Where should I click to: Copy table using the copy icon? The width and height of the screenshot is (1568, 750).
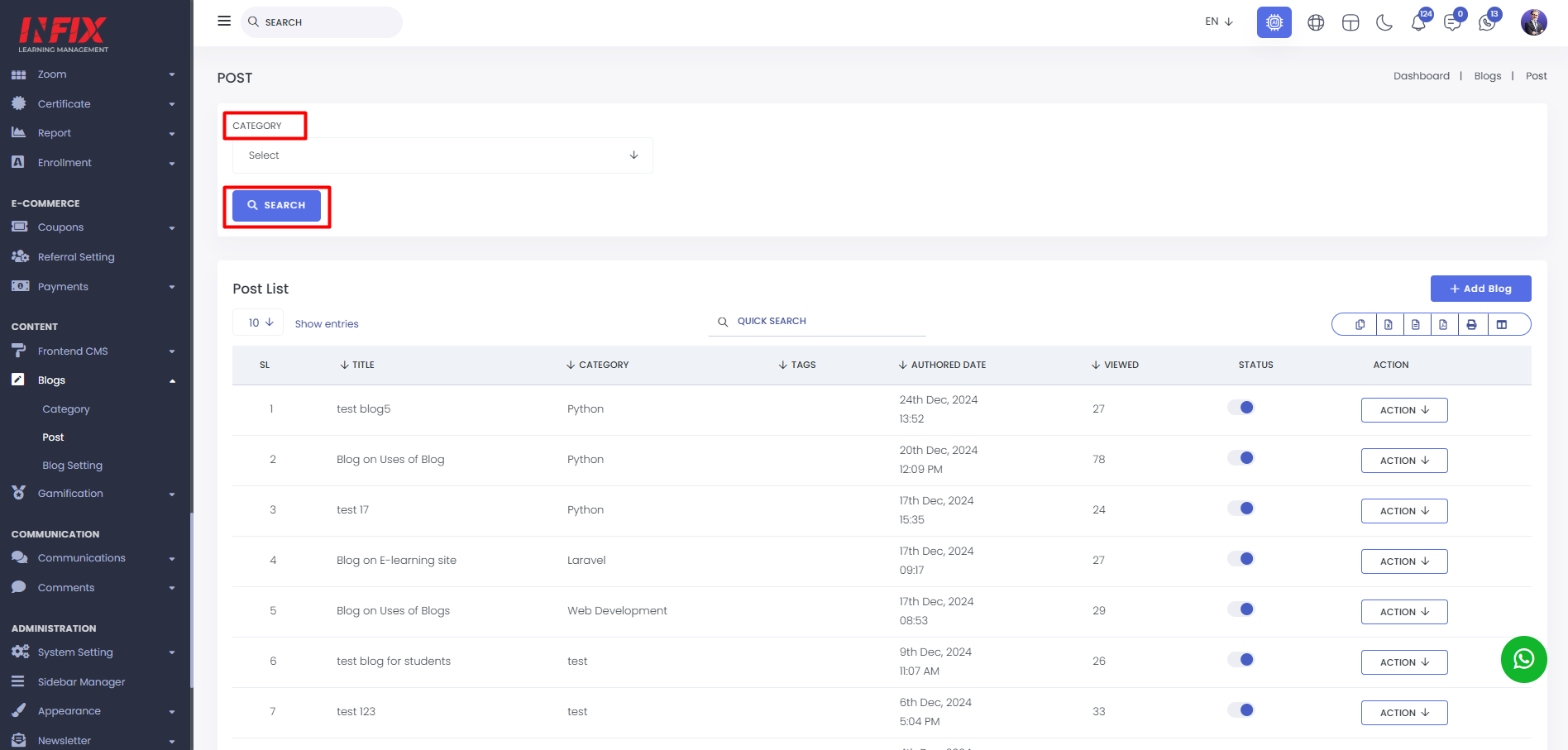point(1360,325)
